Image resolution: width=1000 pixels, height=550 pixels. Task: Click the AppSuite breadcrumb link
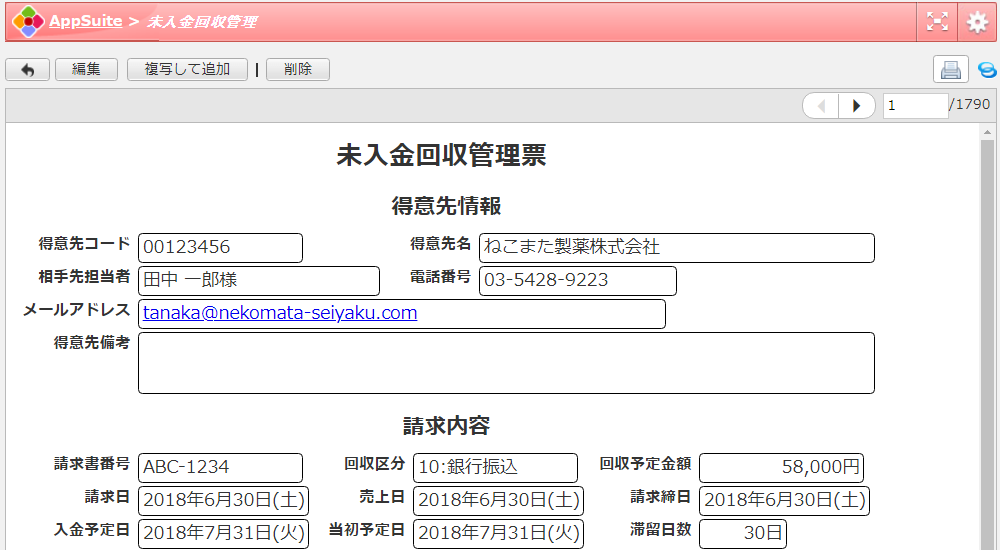click(x=85, y=21)
